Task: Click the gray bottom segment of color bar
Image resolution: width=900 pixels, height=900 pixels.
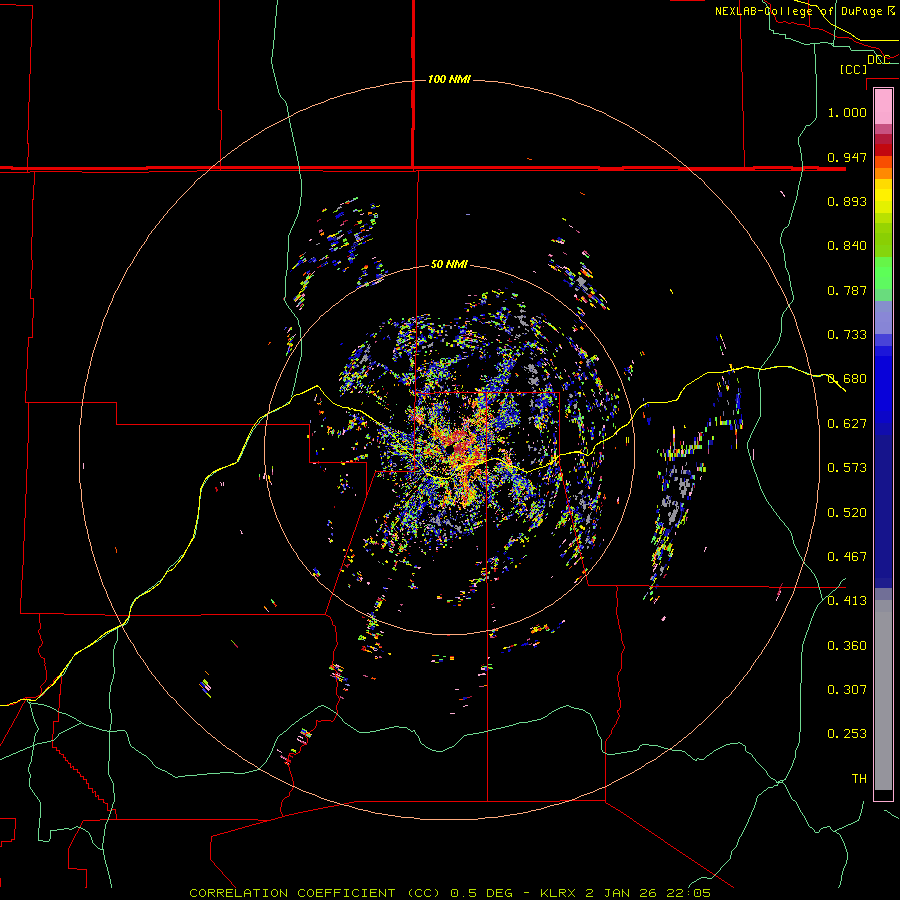Action: [x=883, y=695]
